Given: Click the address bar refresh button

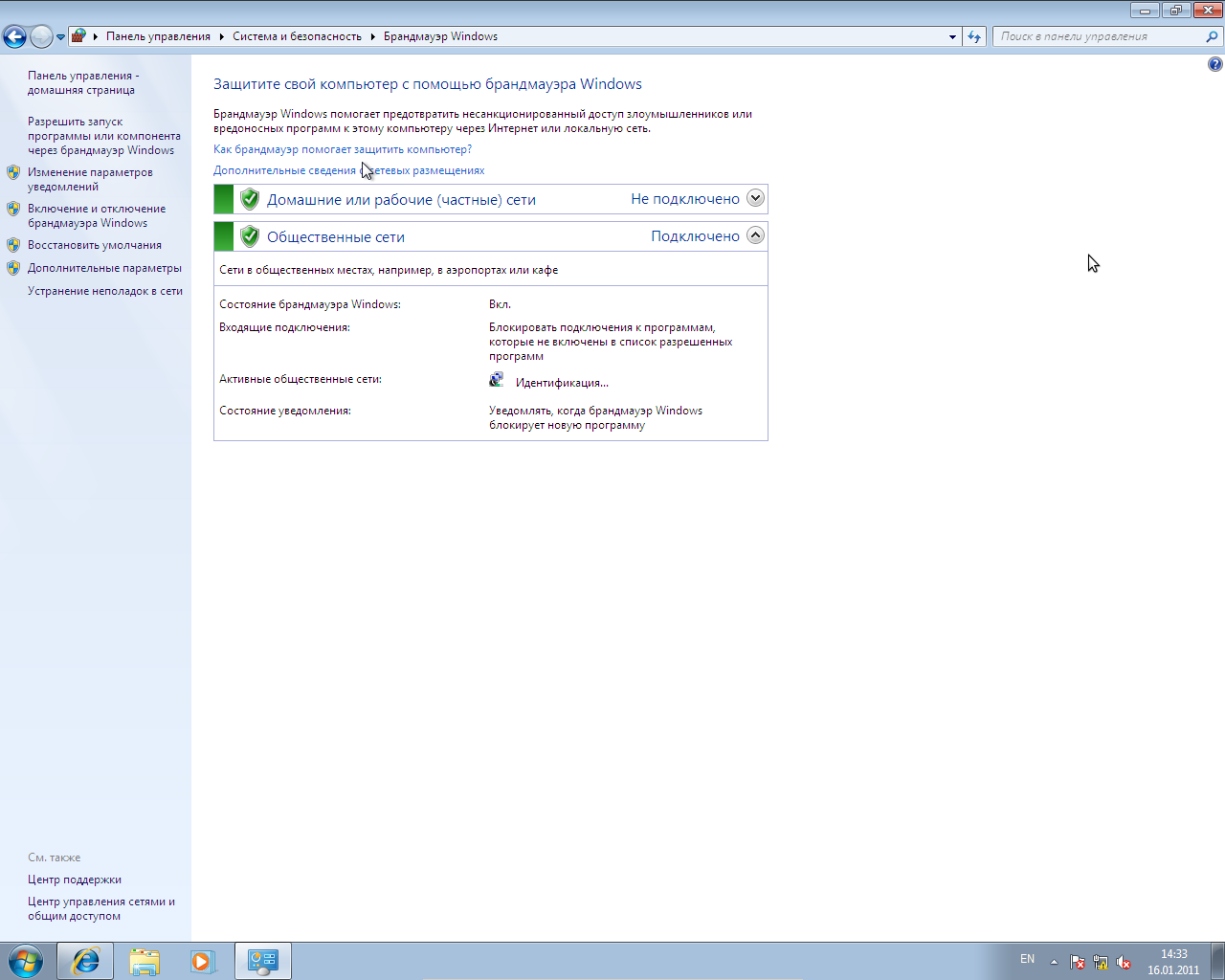Looking at the screenshot, I should click(x=974, y=36).
